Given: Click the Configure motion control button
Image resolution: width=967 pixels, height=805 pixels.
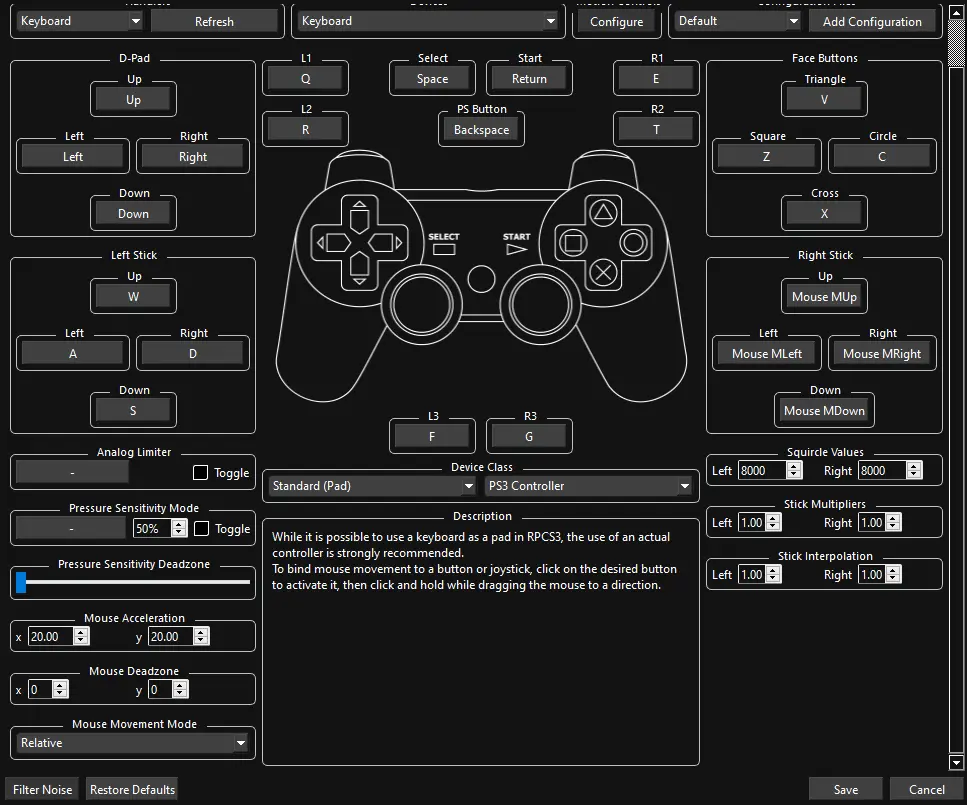Looking at the screenshot, I should (616, 22).
